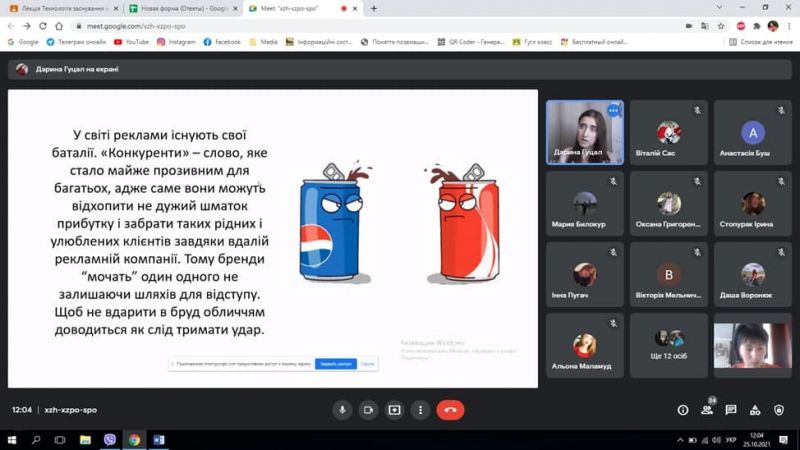Select Оксана Григорен... participant tile
Screen dimensions: 800x450
click(668, 204)
